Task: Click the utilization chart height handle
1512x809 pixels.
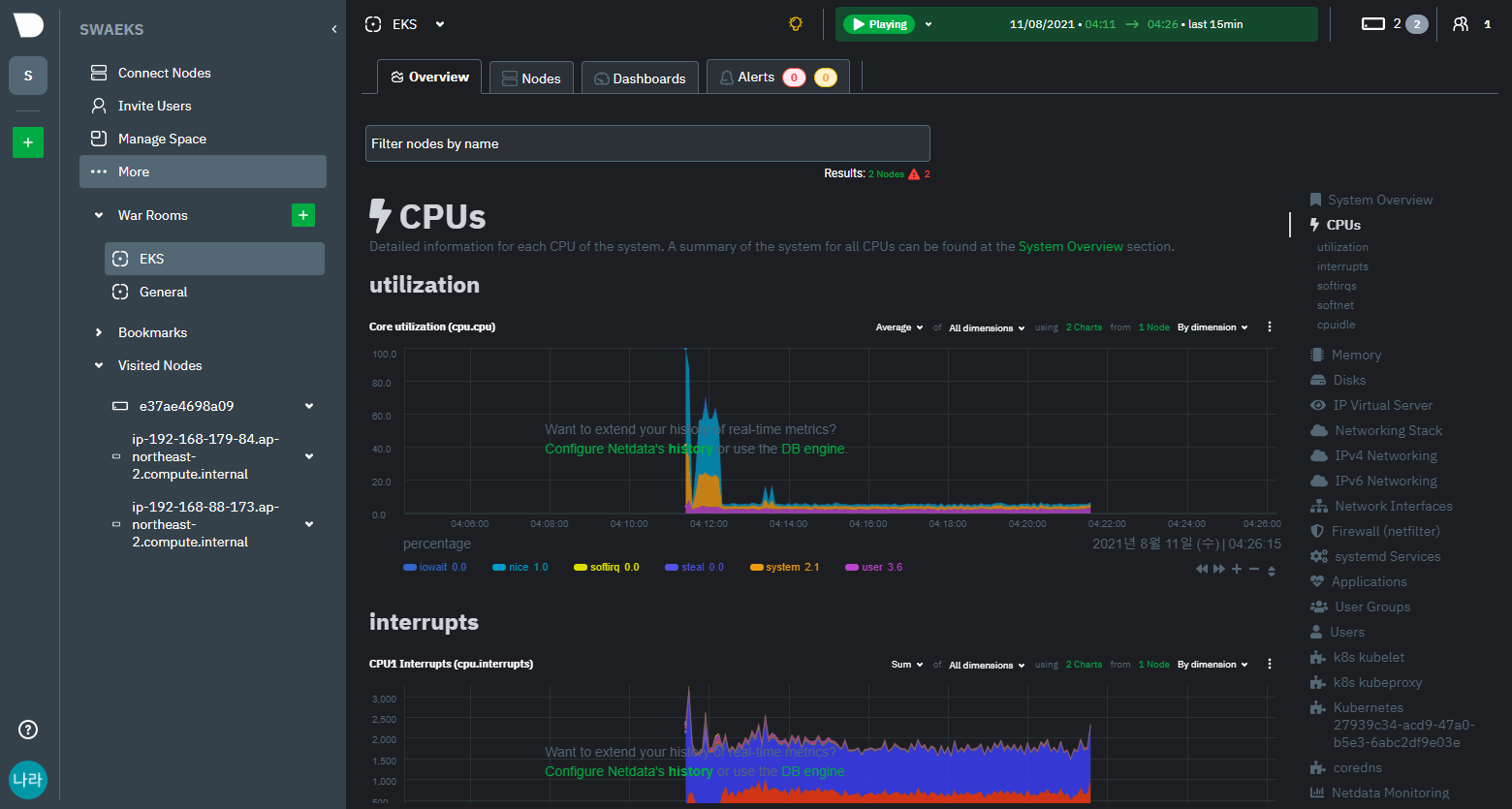Action: (x=1272, y=571)
